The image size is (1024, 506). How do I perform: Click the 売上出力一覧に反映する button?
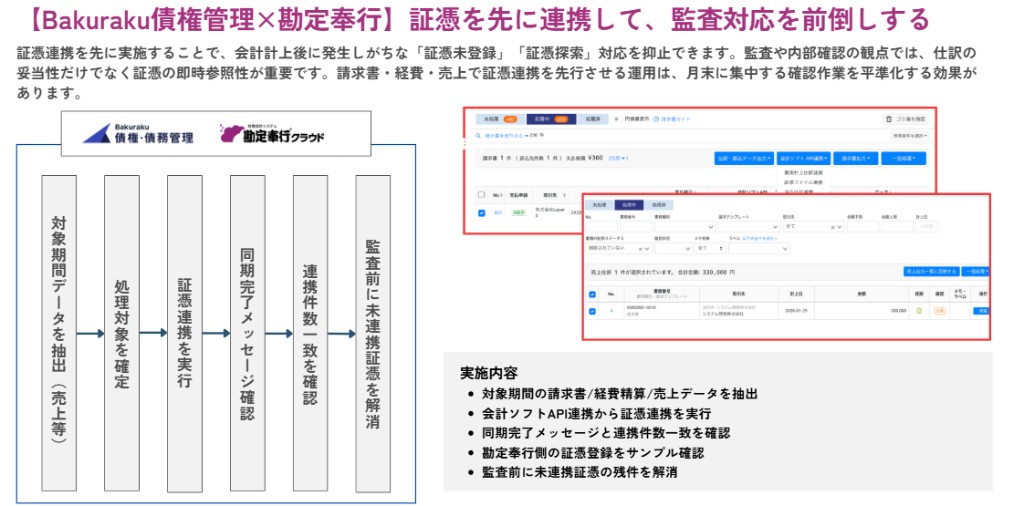931,272
